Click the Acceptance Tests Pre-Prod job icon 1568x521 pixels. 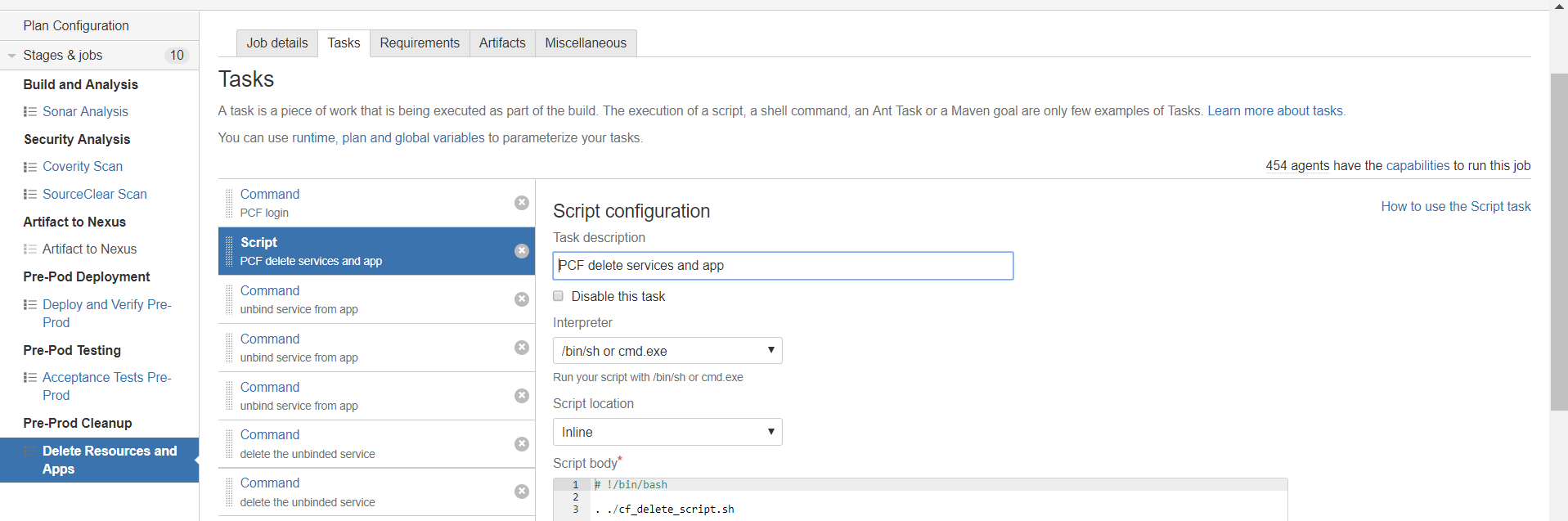pyautogui.click(x=30, y=378)
